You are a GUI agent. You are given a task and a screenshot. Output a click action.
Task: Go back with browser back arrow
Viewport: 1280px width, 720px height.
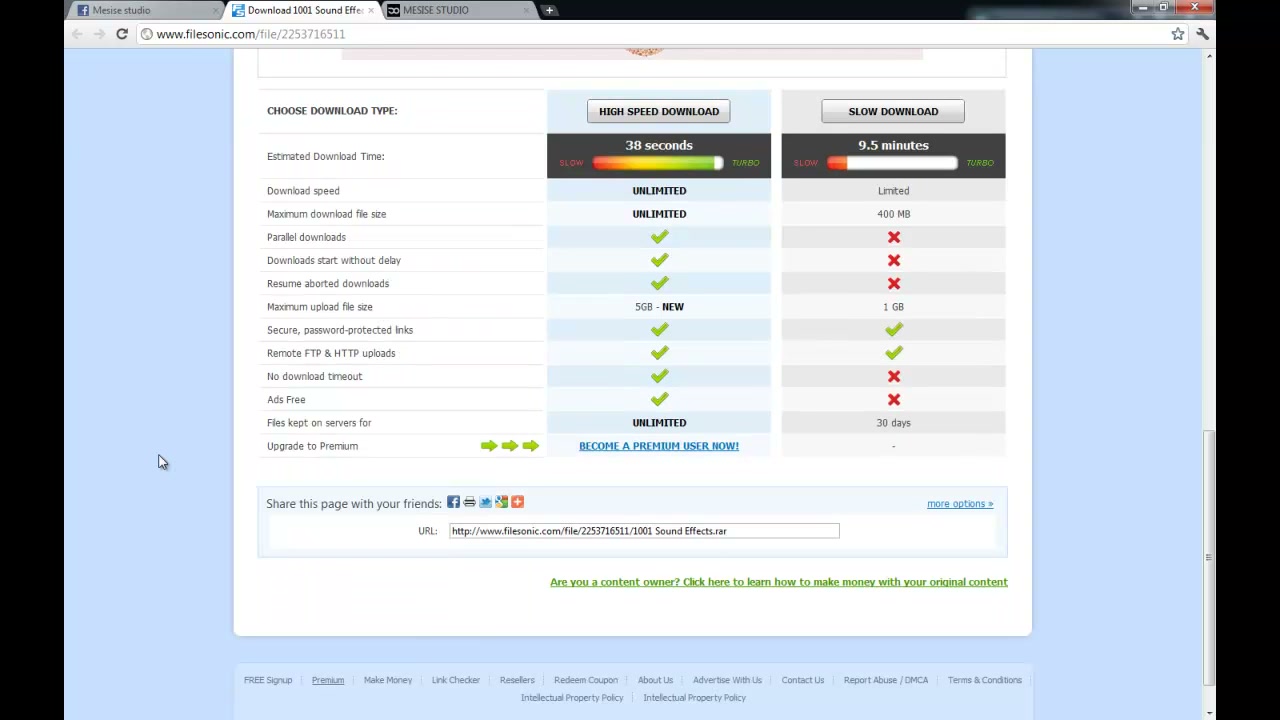pos(77,34)
